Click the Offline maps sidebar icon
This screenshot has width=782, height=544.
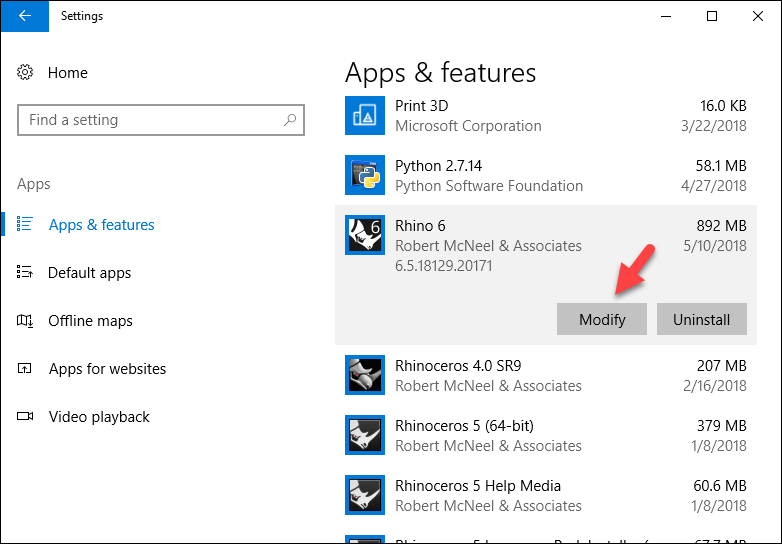click(25, 321)
